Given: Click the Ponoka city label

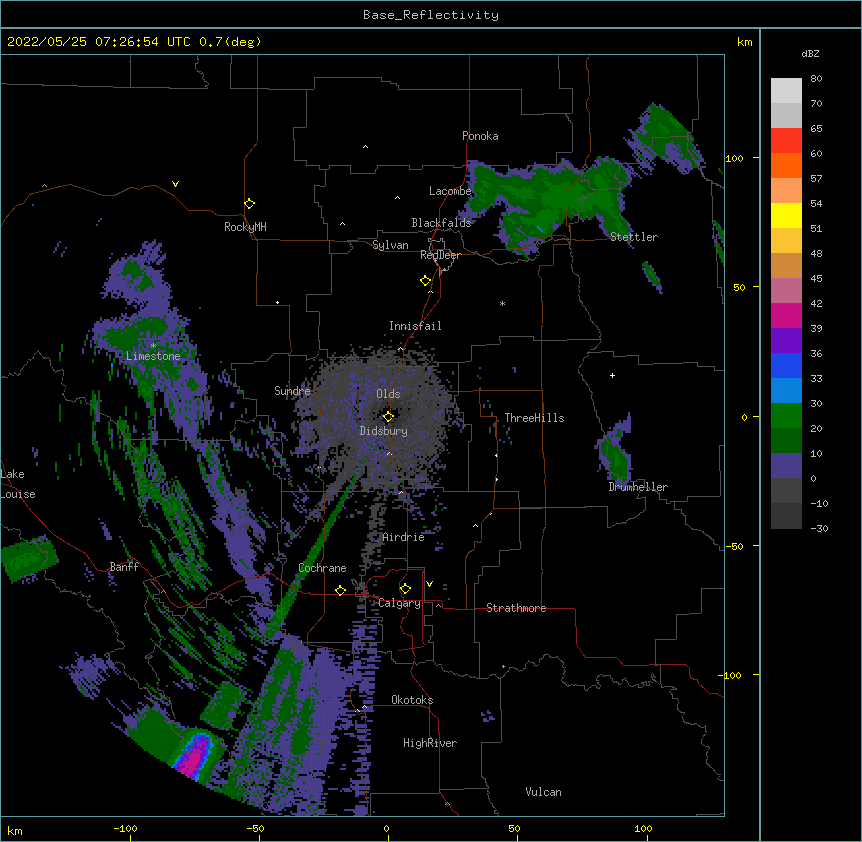Looking at the screenshot, I should (480, 136).
